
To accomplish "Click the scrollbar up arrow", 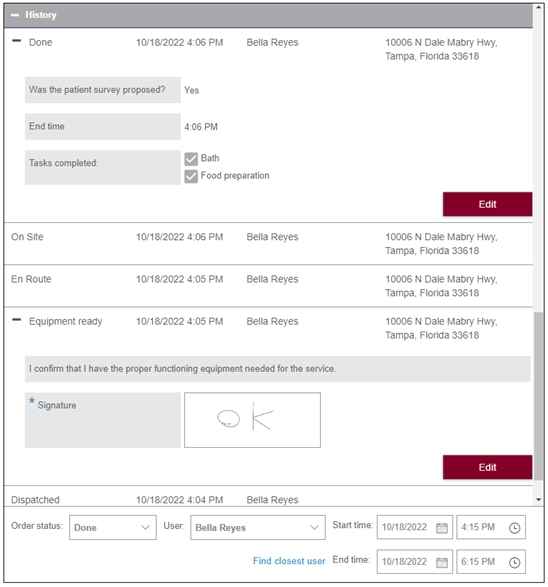I will (x=539, y=7).
